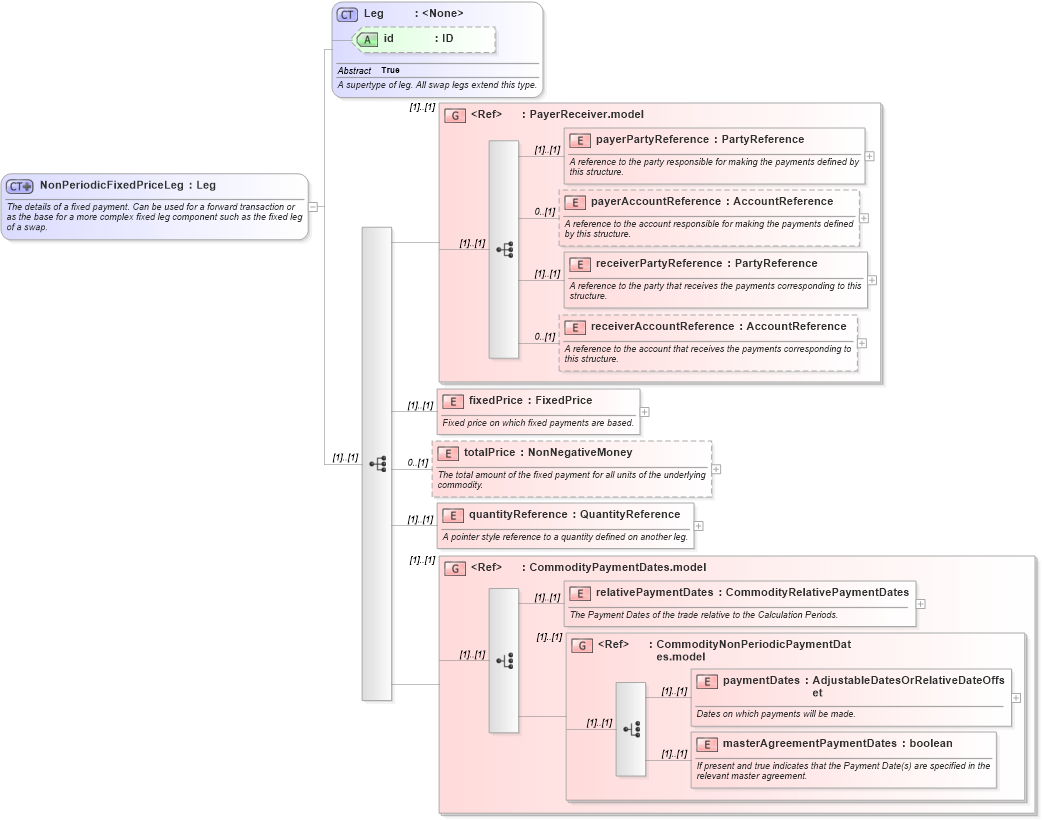Click the G icon of CommodityPaymentDates.model
The image size is (1042, 820).
point(455,568)
